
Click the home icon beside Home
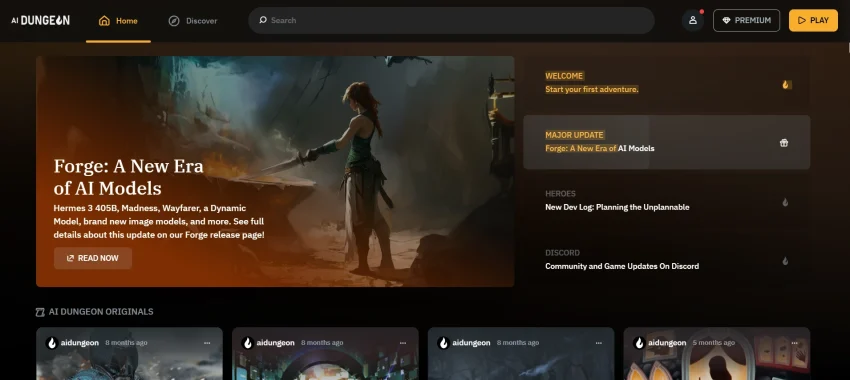coord(104,21)
